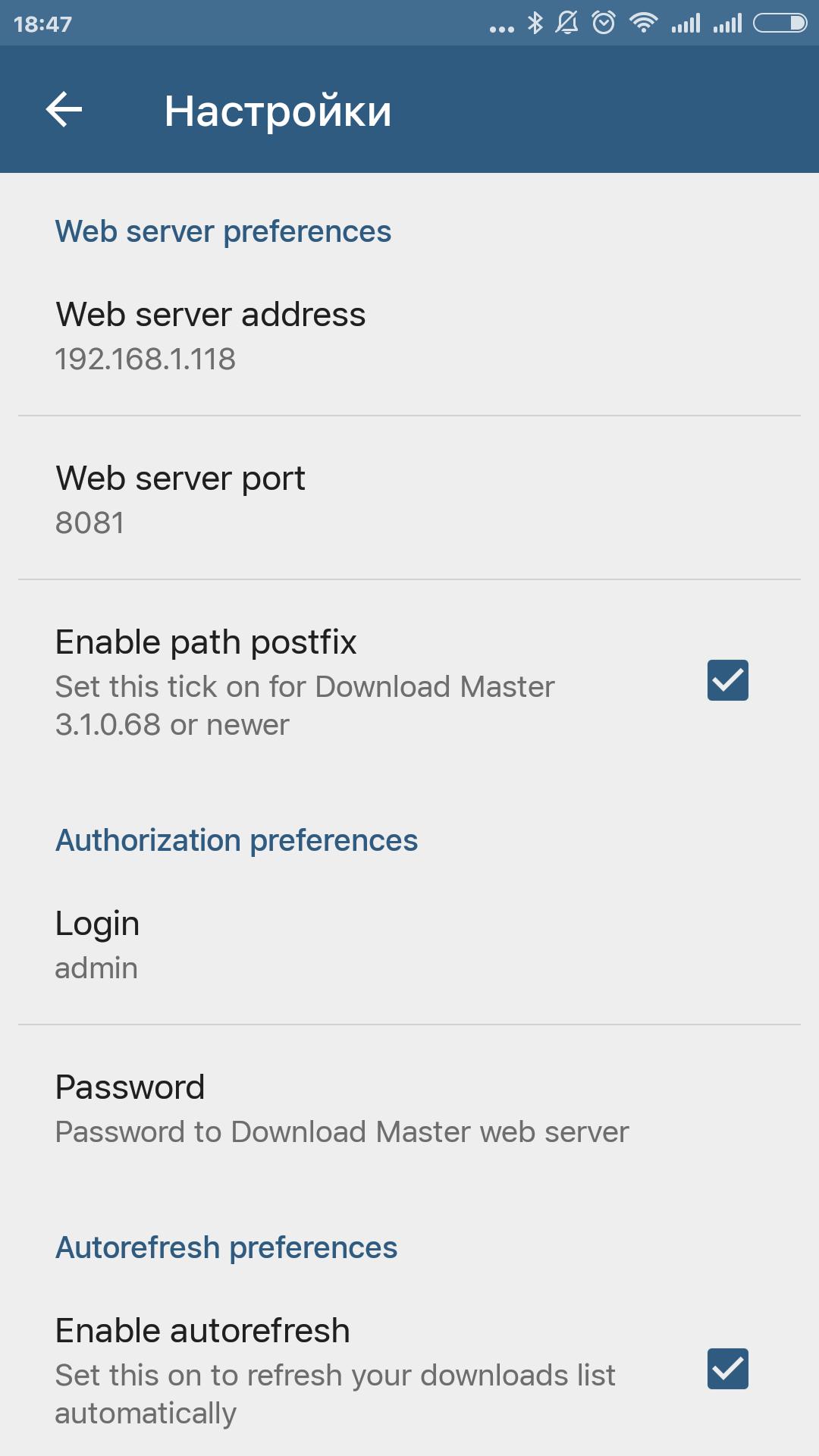Image resolution: width=819 pixels, height=1456 pixels.
Task: Tap the battery indicator icon
Action: [x=781, y=24]
